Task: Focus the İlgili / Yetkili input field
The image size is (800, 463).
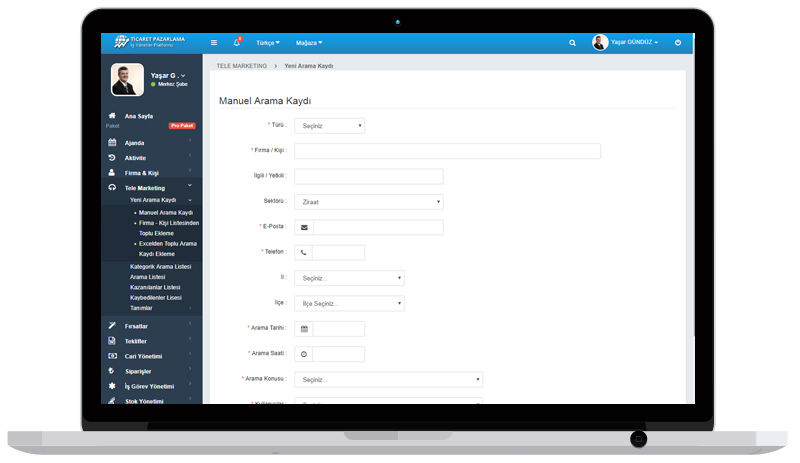Action: [369, 177]
